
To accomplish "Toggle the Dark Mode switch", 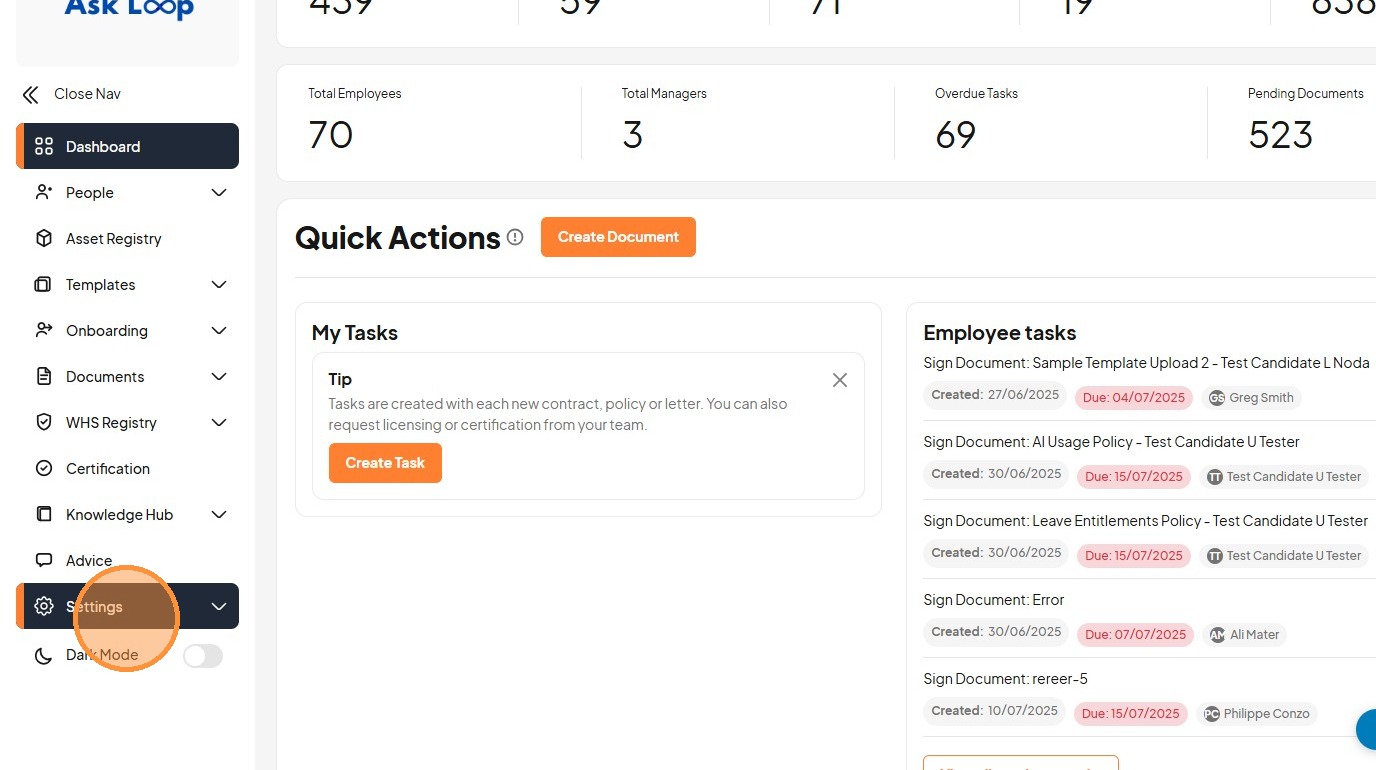I will (x=203, y=656).
